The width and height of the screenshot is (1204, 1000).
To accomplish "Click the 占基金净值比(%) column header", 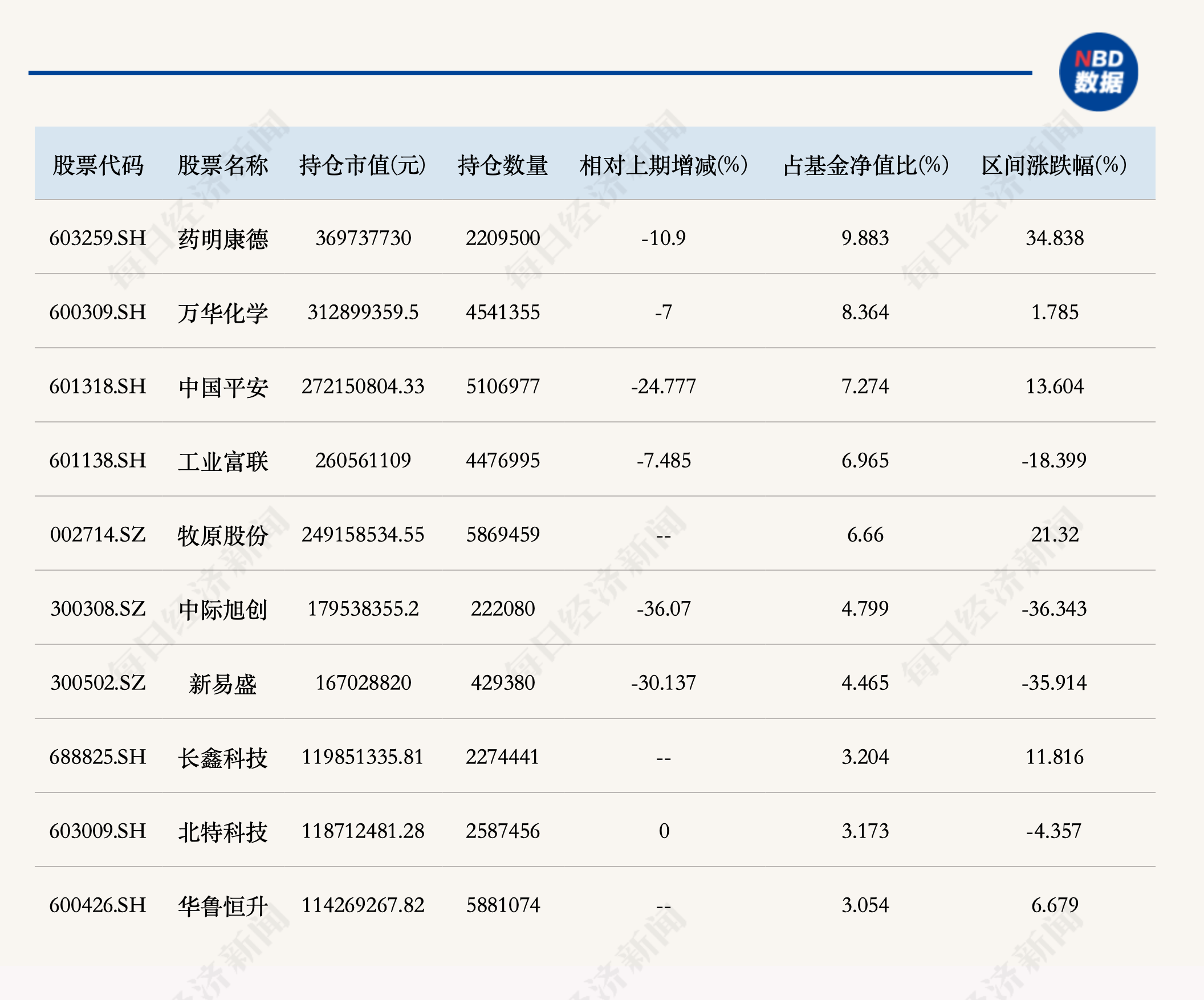I will 865,165.
